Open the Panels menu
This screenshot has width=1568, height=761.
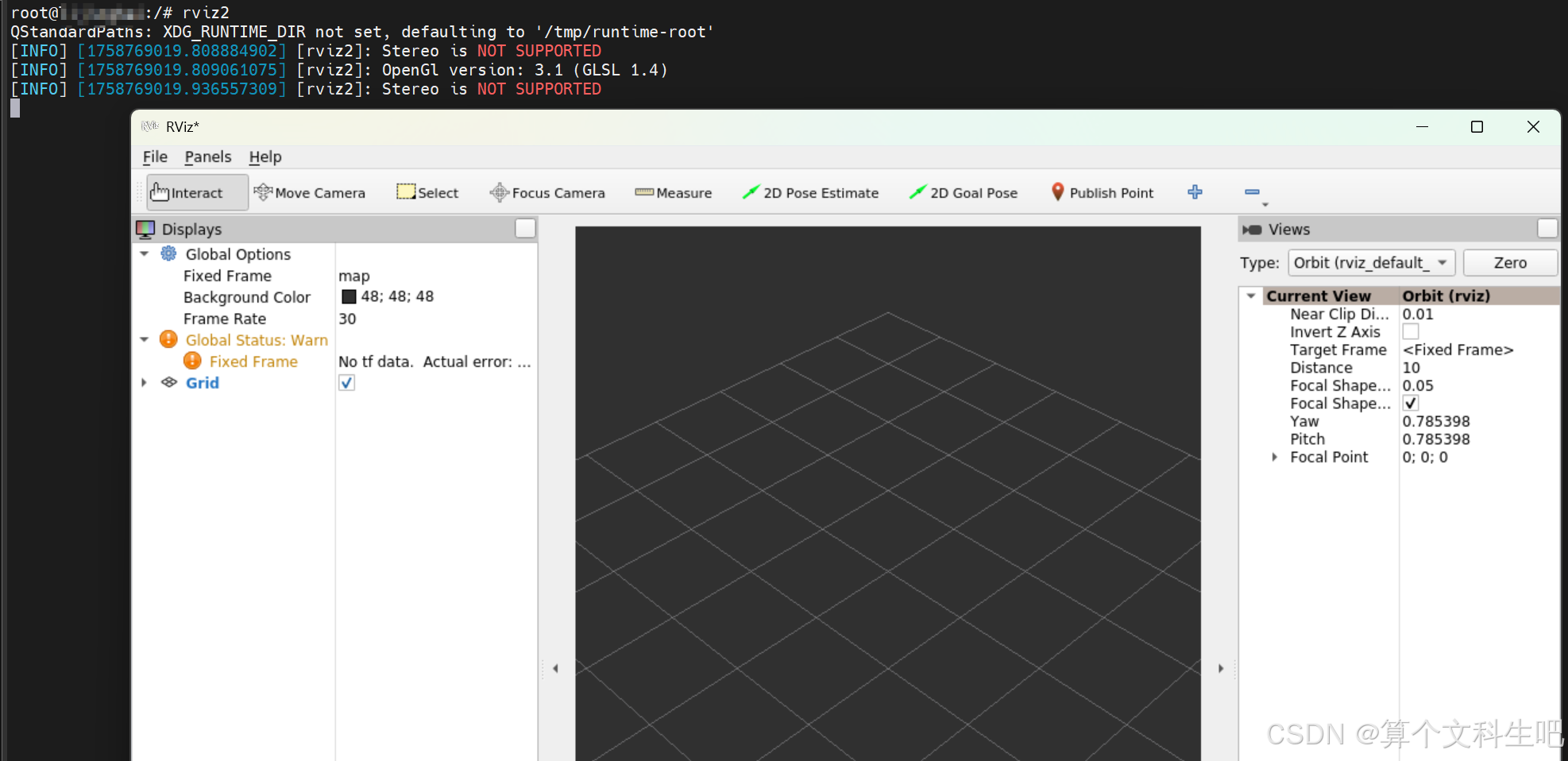click(208, 157)
